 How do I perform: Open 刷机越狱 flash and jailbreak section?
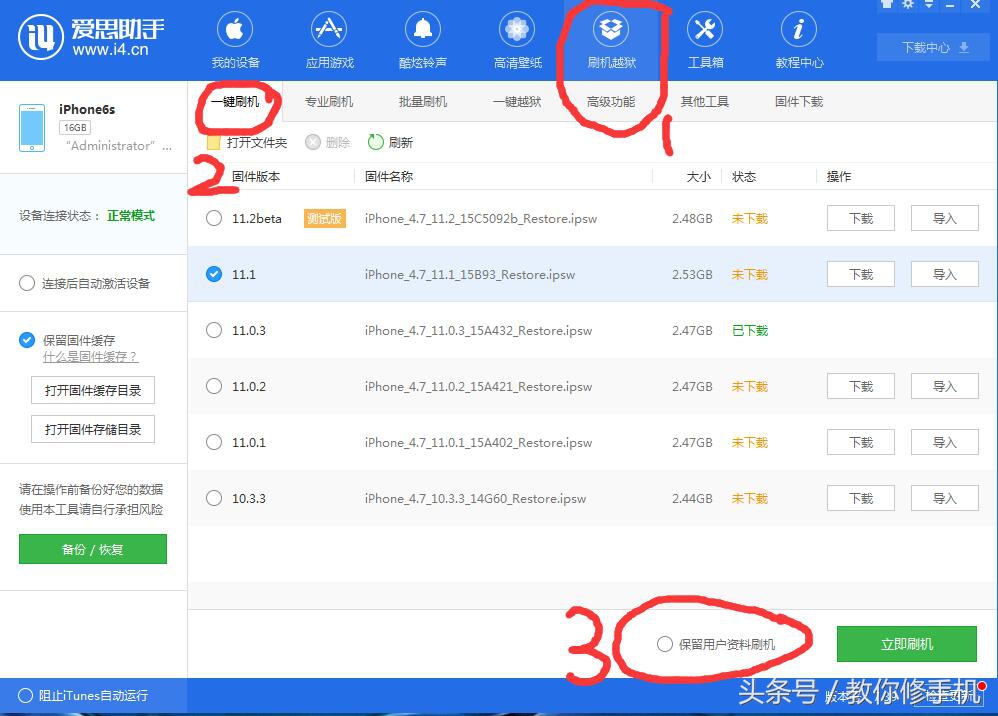(x=611, y=41)
